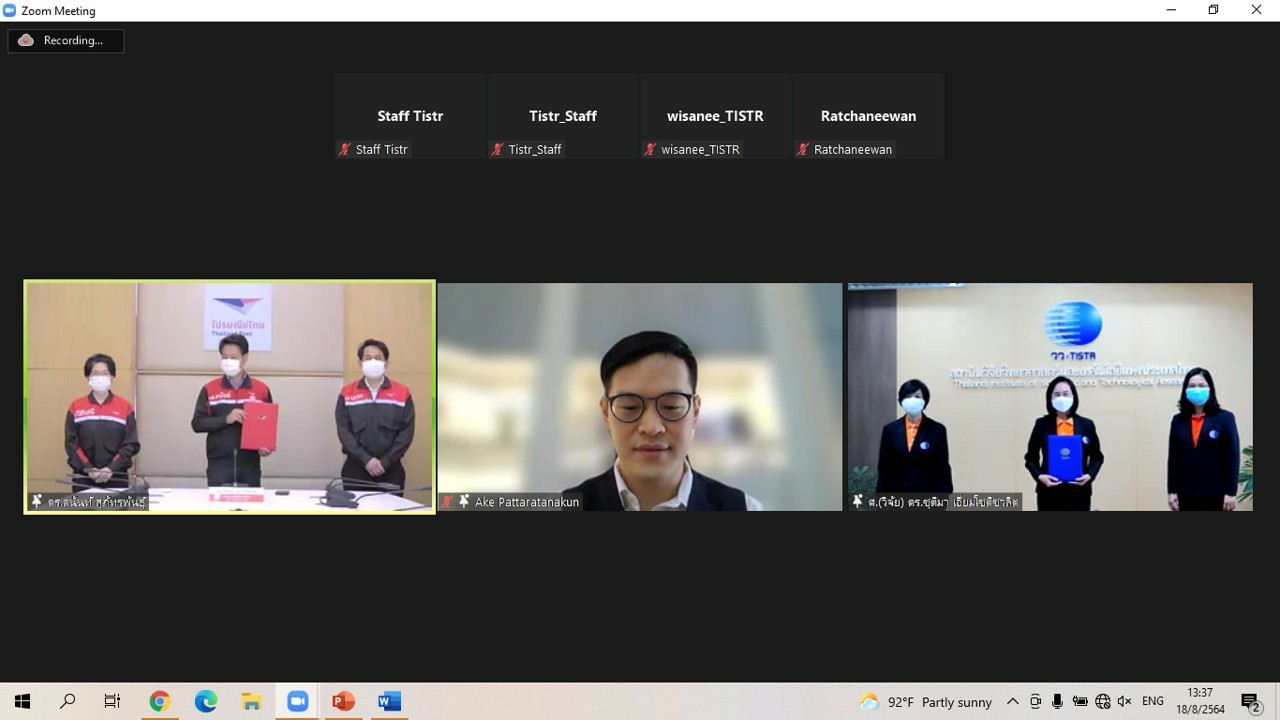The width and height of the screenshot is (1280, 720).
Task: Open File Explorer from the taskbar
Action: [251, 701]
